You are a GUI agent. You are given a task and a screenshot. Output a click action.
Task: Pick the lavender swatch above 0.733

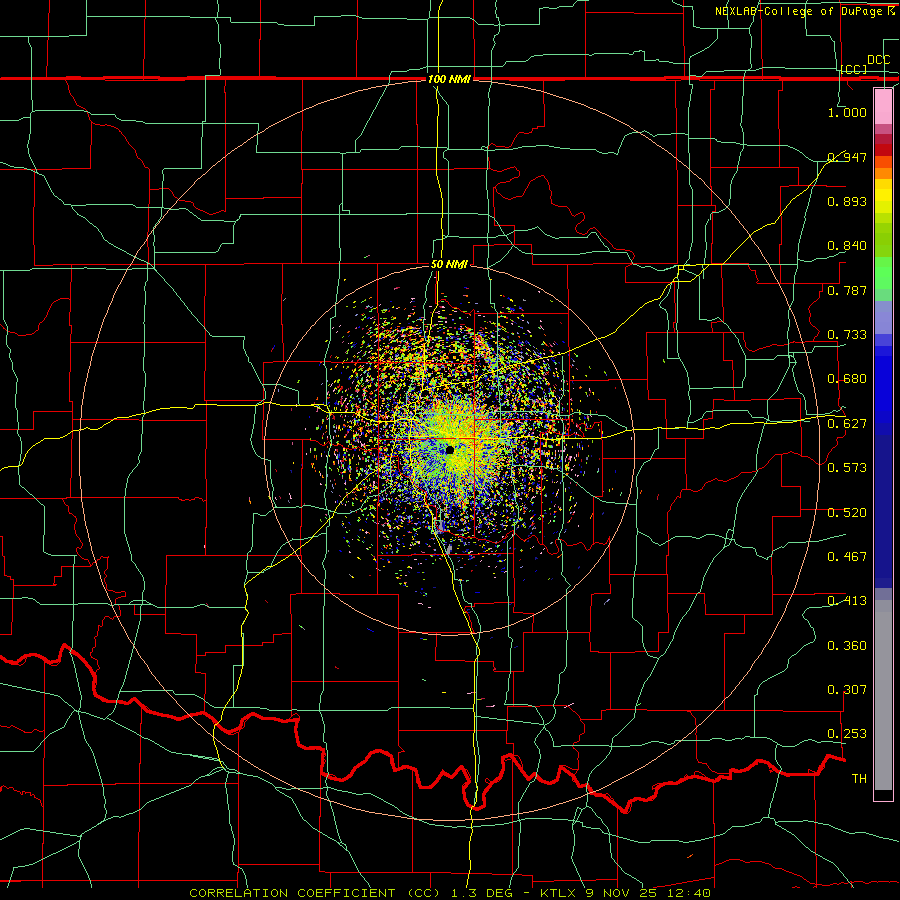click(883, 317)
